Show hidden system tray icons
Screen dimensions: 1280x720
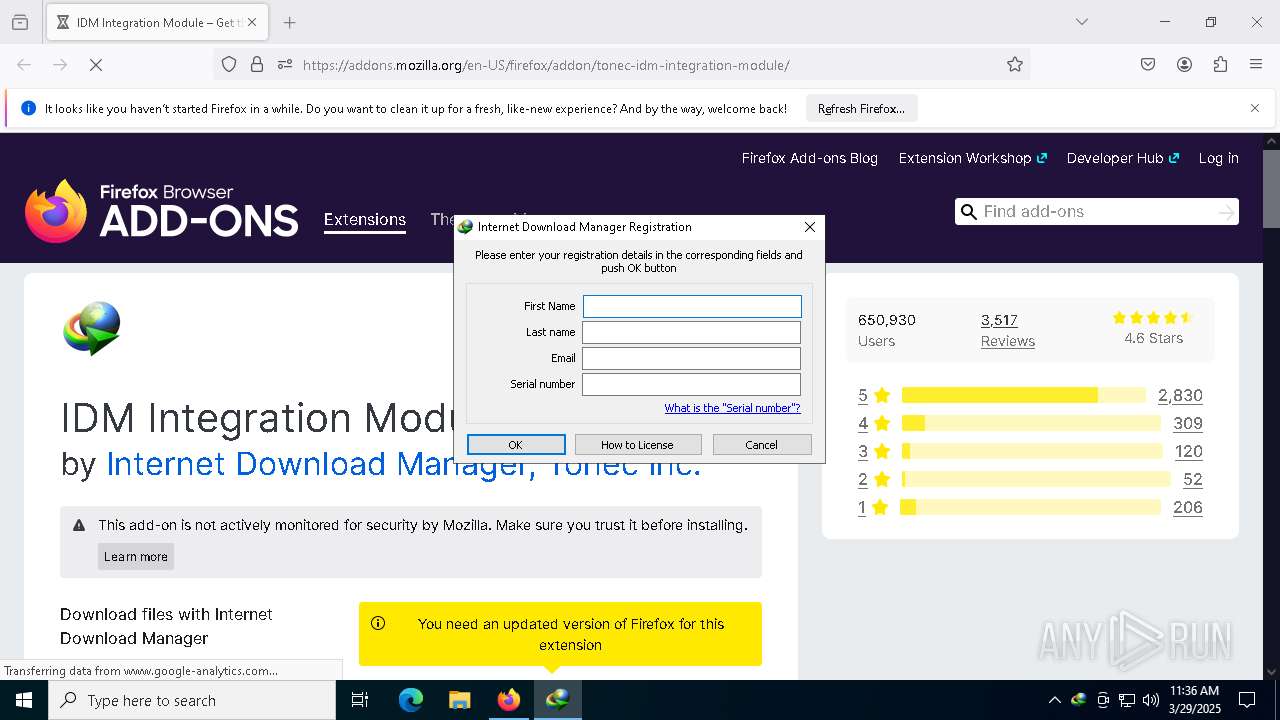(x=1054, y=700)
